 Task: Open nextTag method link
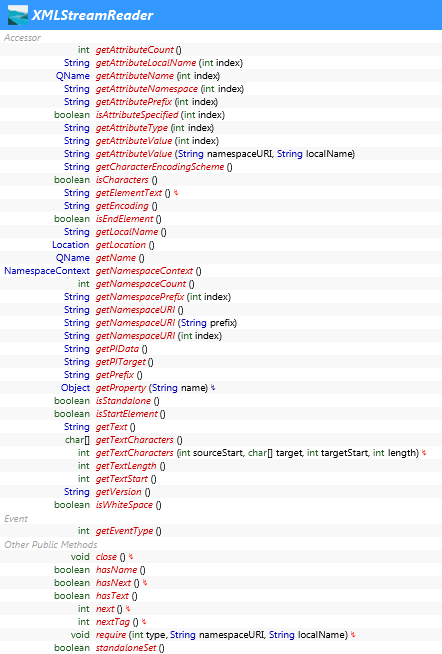coord(113,621)
